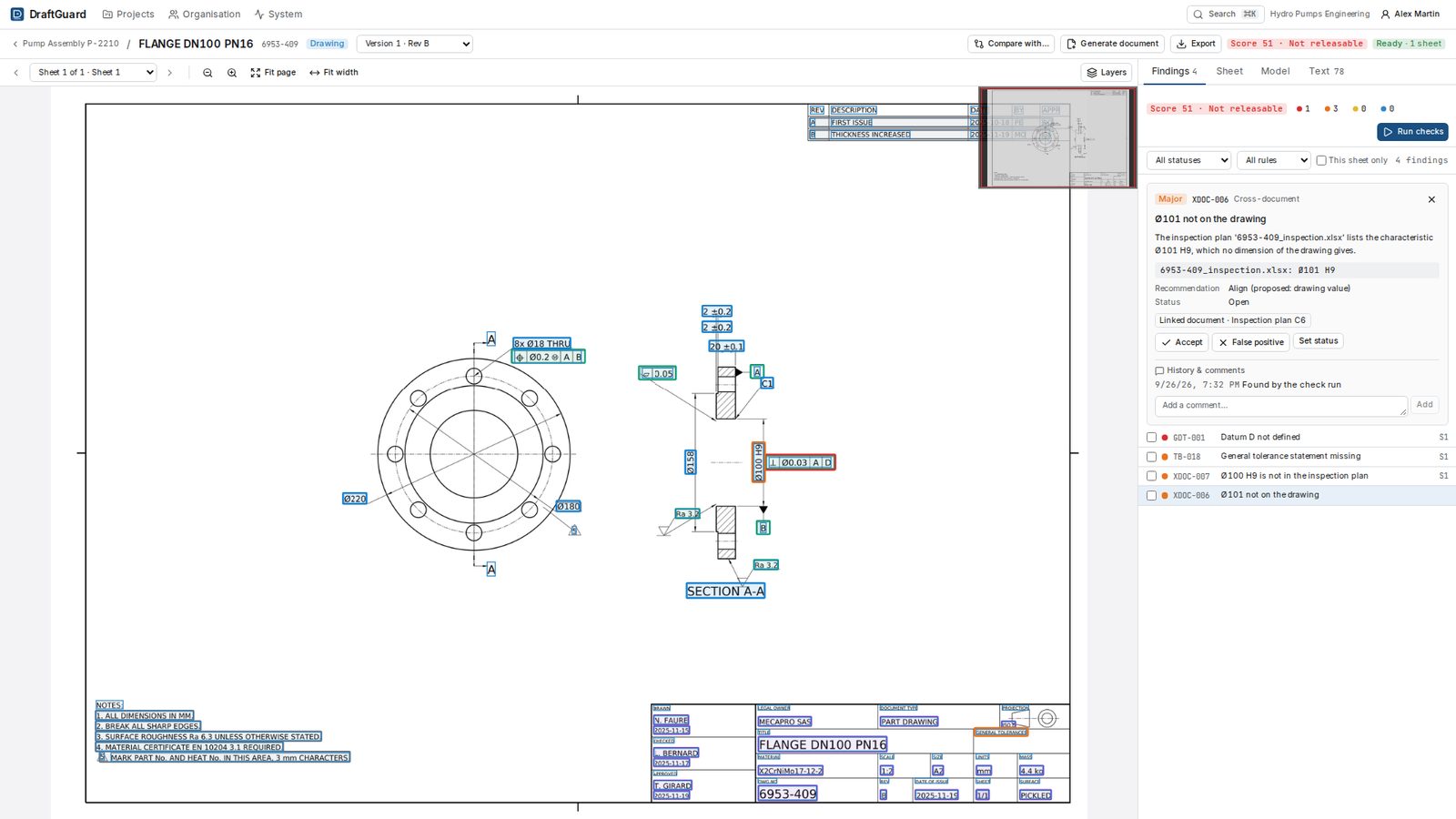Tick the XDOC-006 finding checkbox

click(x=1151, y=496)
